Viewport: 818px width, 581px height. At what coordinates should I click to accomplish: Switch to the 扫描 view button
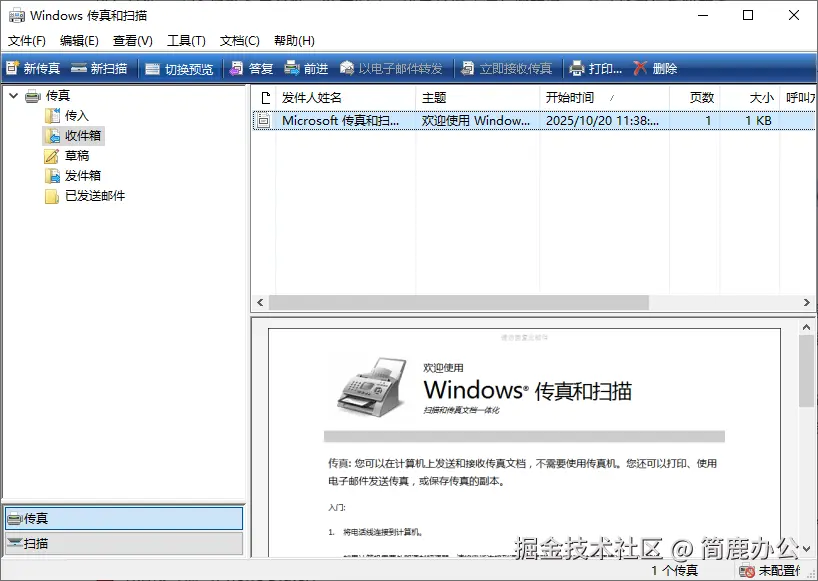[124, 543]
